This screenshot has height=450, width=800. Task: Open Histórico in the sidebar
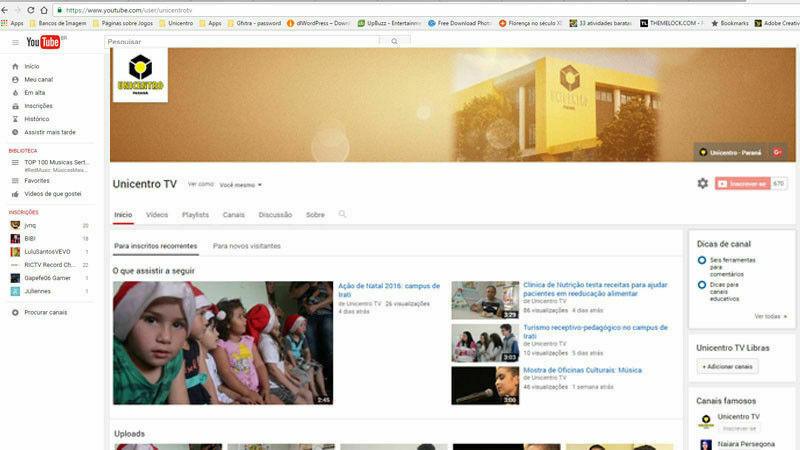[x=36, y=119]
